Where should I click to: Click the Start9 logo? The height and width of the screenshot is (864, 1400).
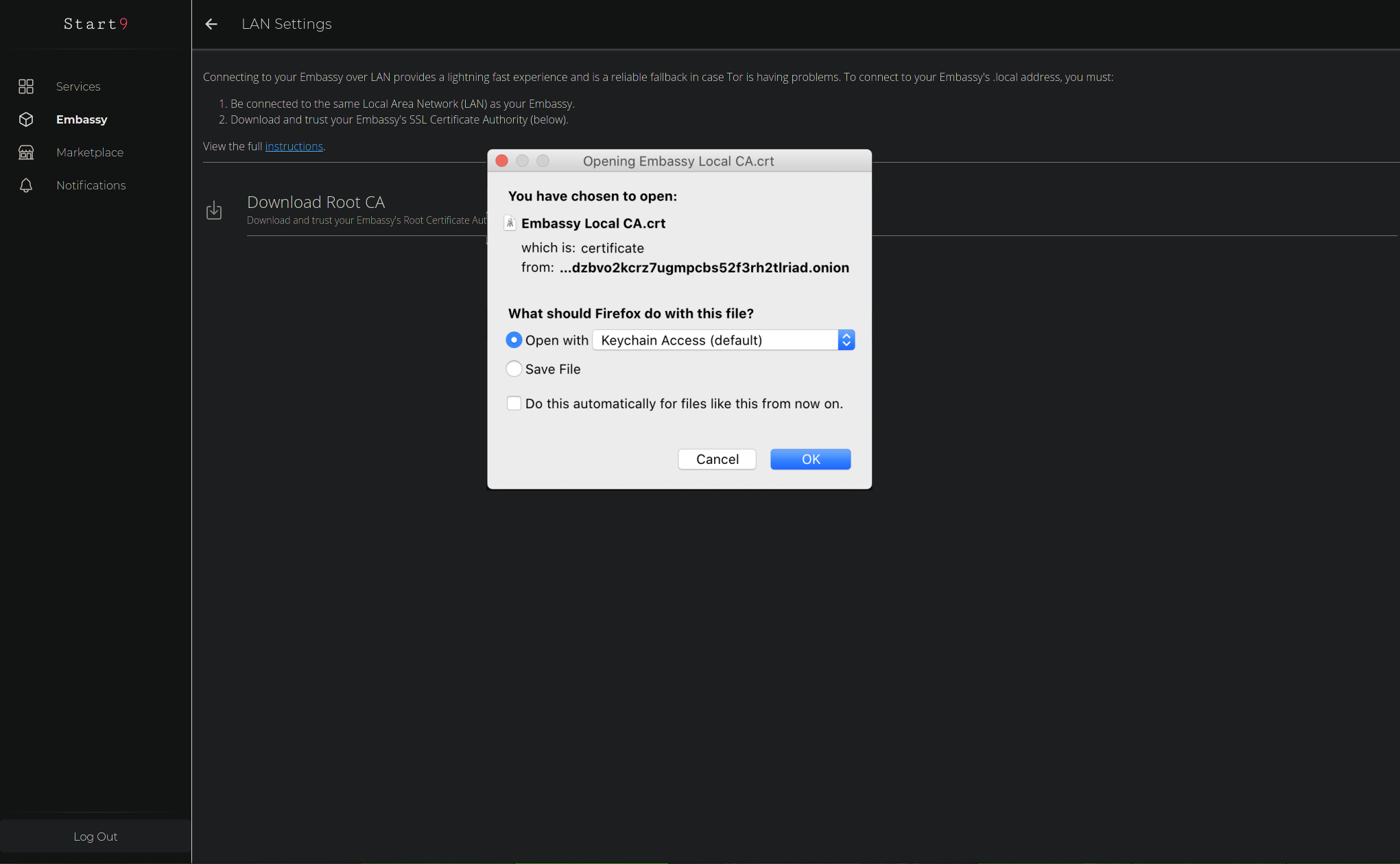click(x=95, y=24)
